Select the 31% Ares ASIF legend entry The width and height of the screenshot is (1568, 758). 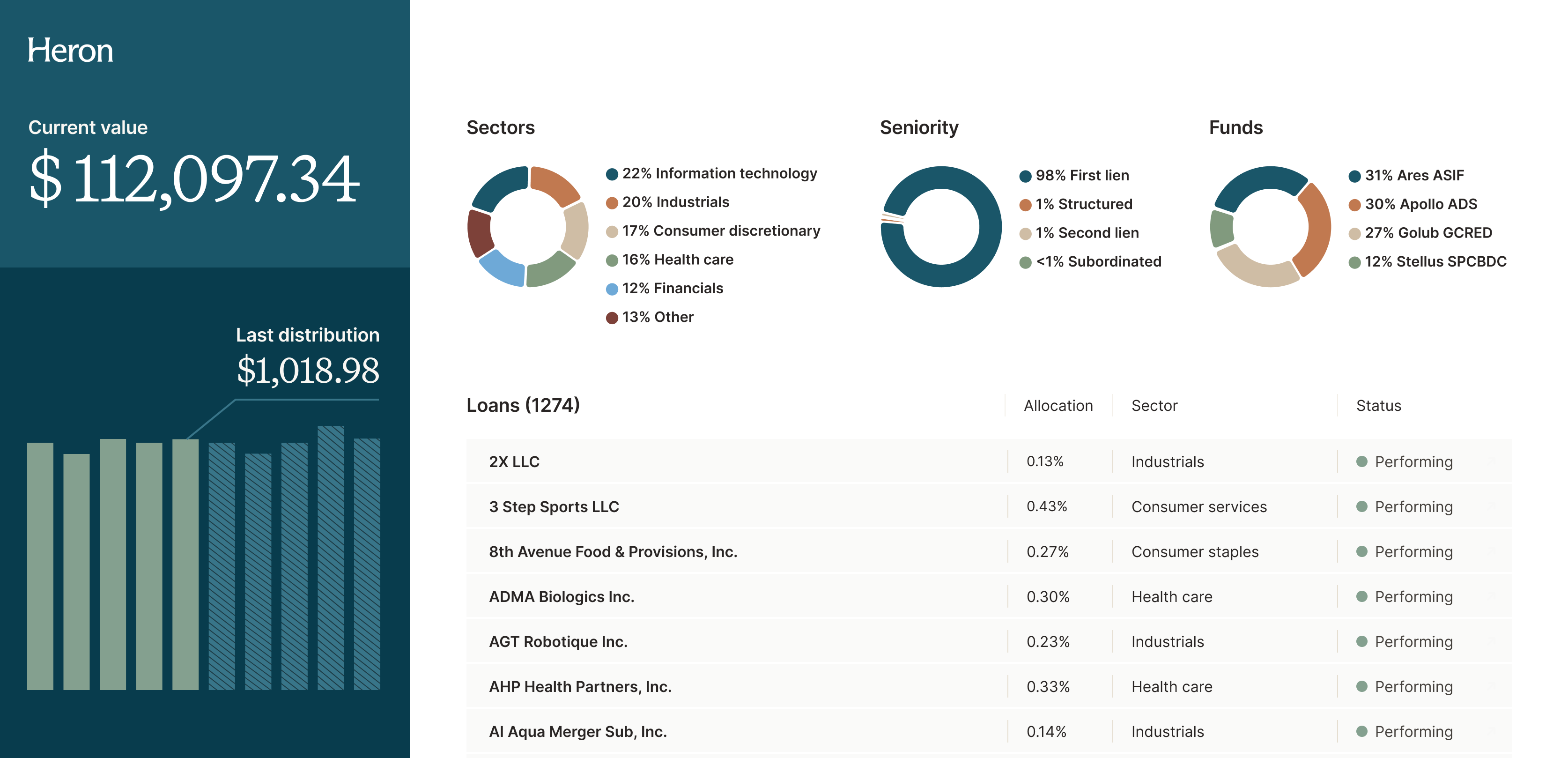point(1407,175)
